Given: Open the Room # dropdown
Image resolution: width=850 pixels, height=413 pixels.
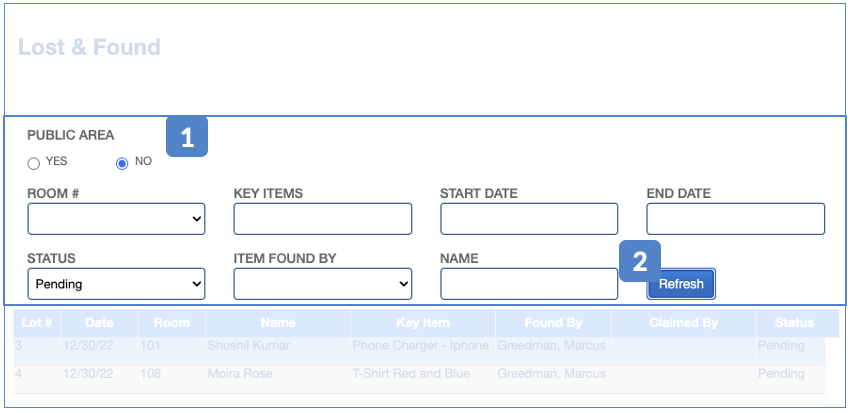Looking at the screenshot, I should 116,219.
